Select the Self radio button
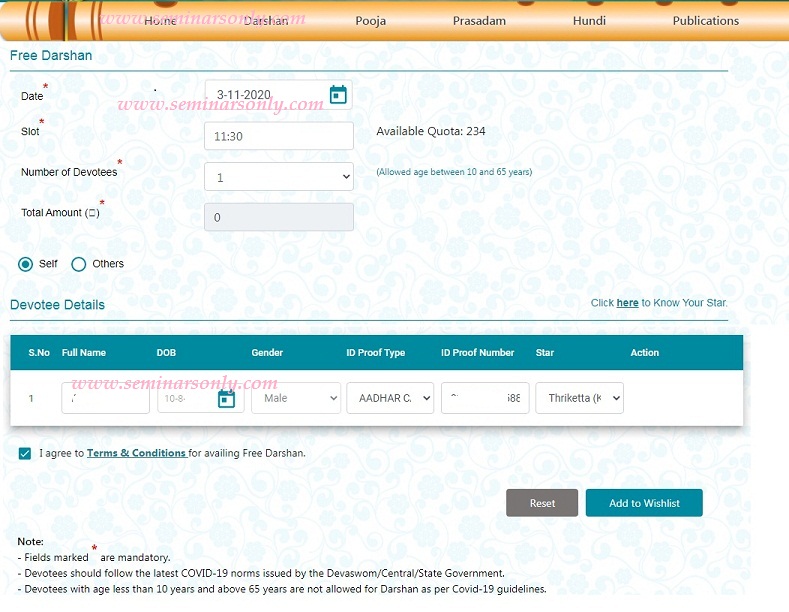 pos(26,264)
